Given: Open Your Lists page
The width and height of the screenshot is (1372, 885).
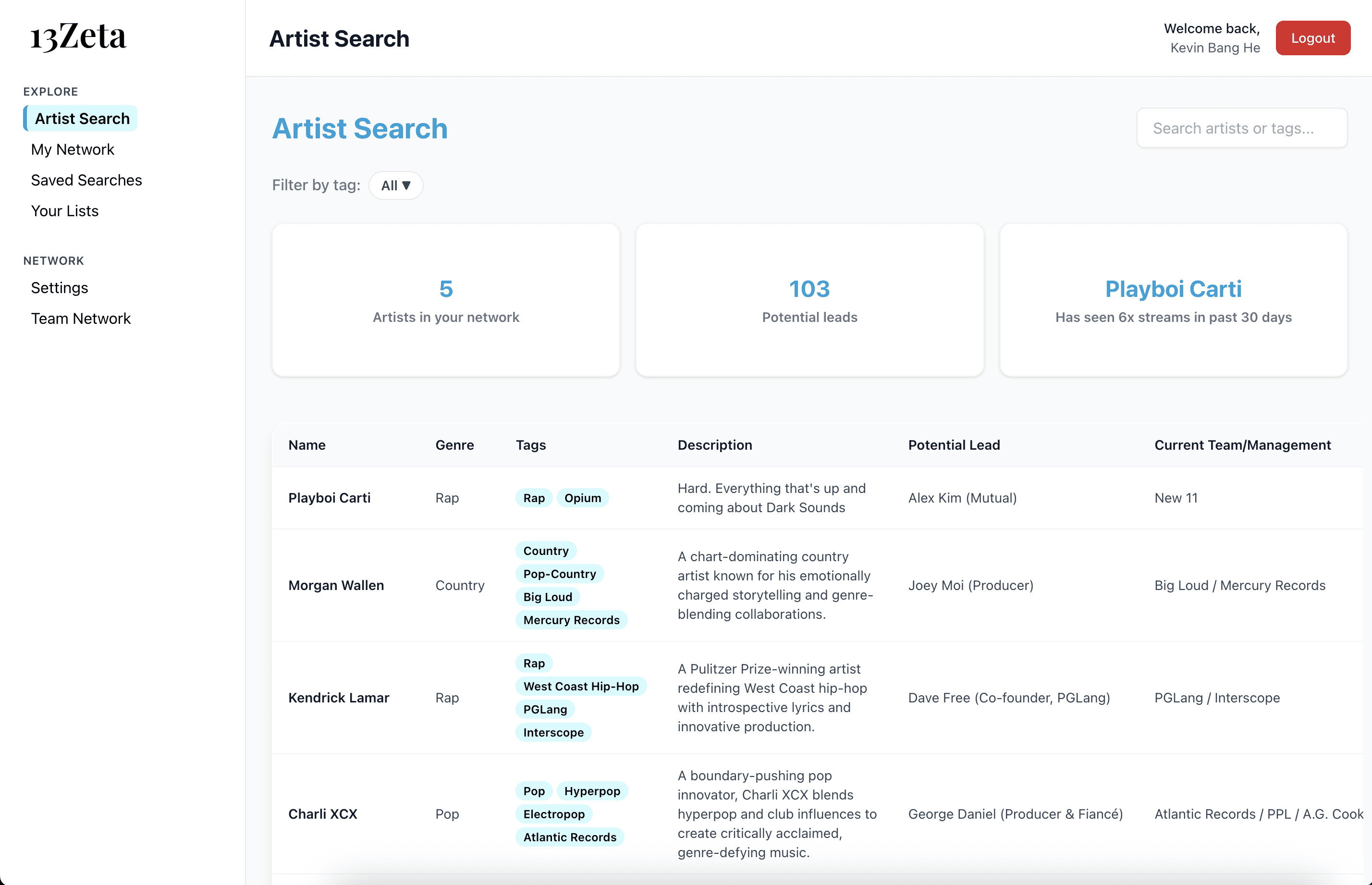Looking at the screenshot, I should pyautogui.click(x=65, y=211).
